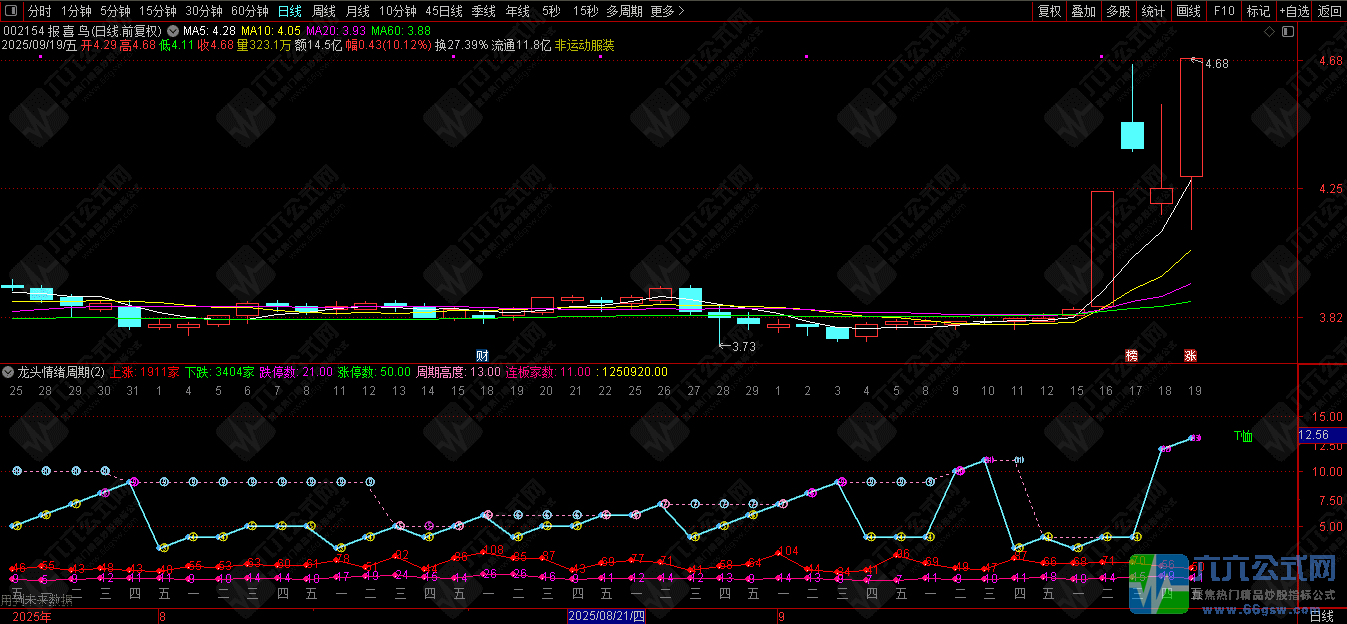Toggle right sidebar panel icon near diamond
Image resolution: width=1347 pixels, height=624 pixels.
pyautogui.click(x=1286, y=32)
